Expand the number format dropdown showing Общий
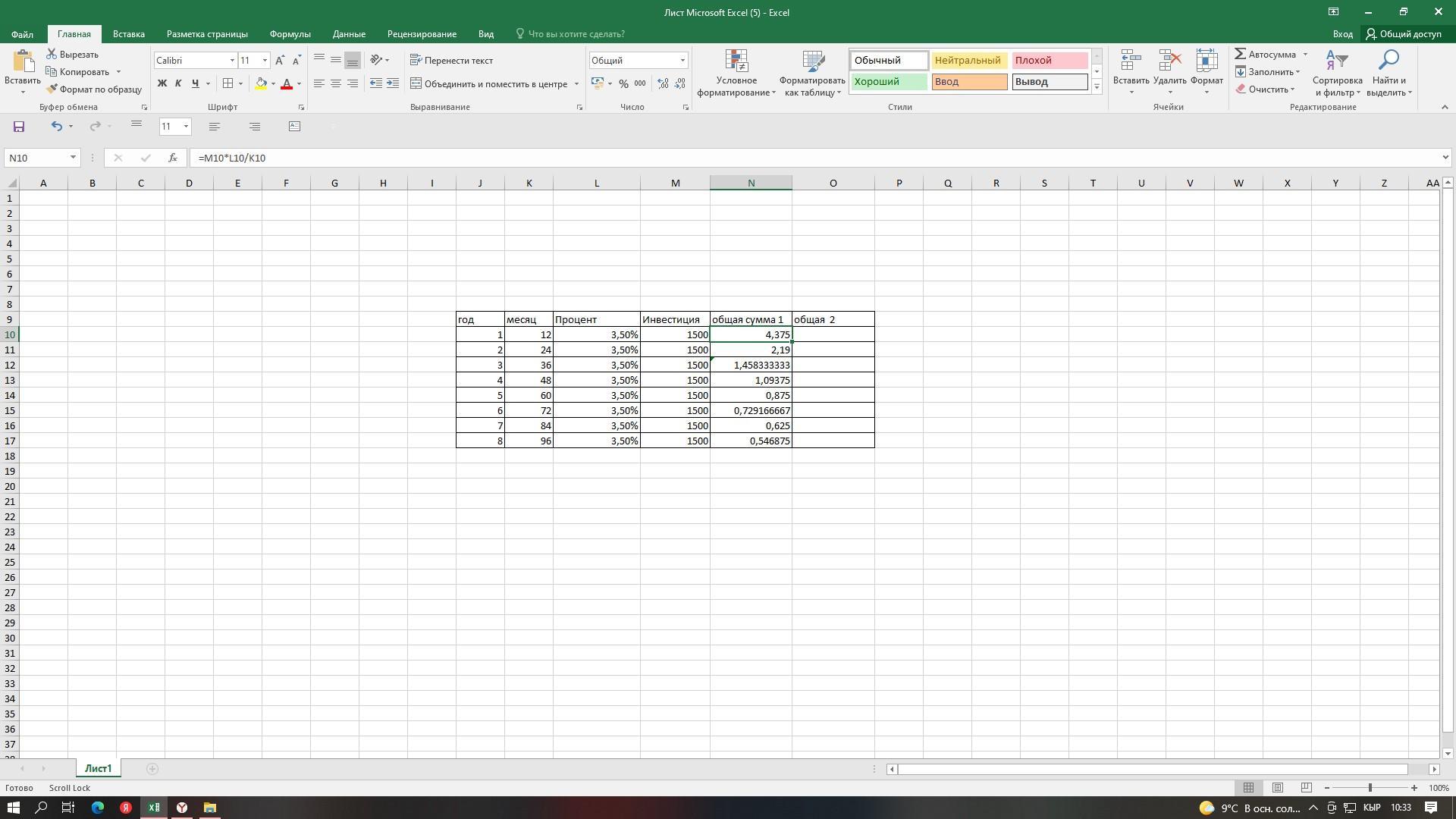Image resolution: width=1456 pixels, height=819 pixels. coord(682,61)
